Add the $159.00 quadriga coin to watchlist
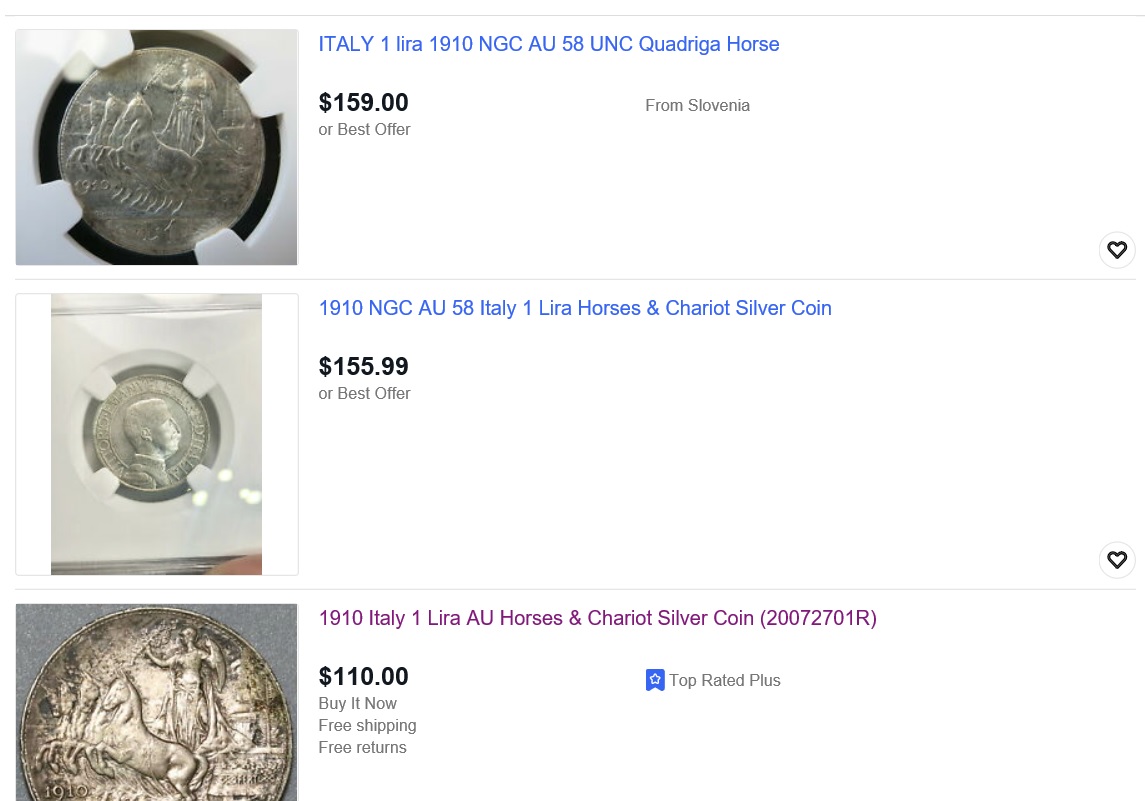1145x801 pixels. 1117,250
